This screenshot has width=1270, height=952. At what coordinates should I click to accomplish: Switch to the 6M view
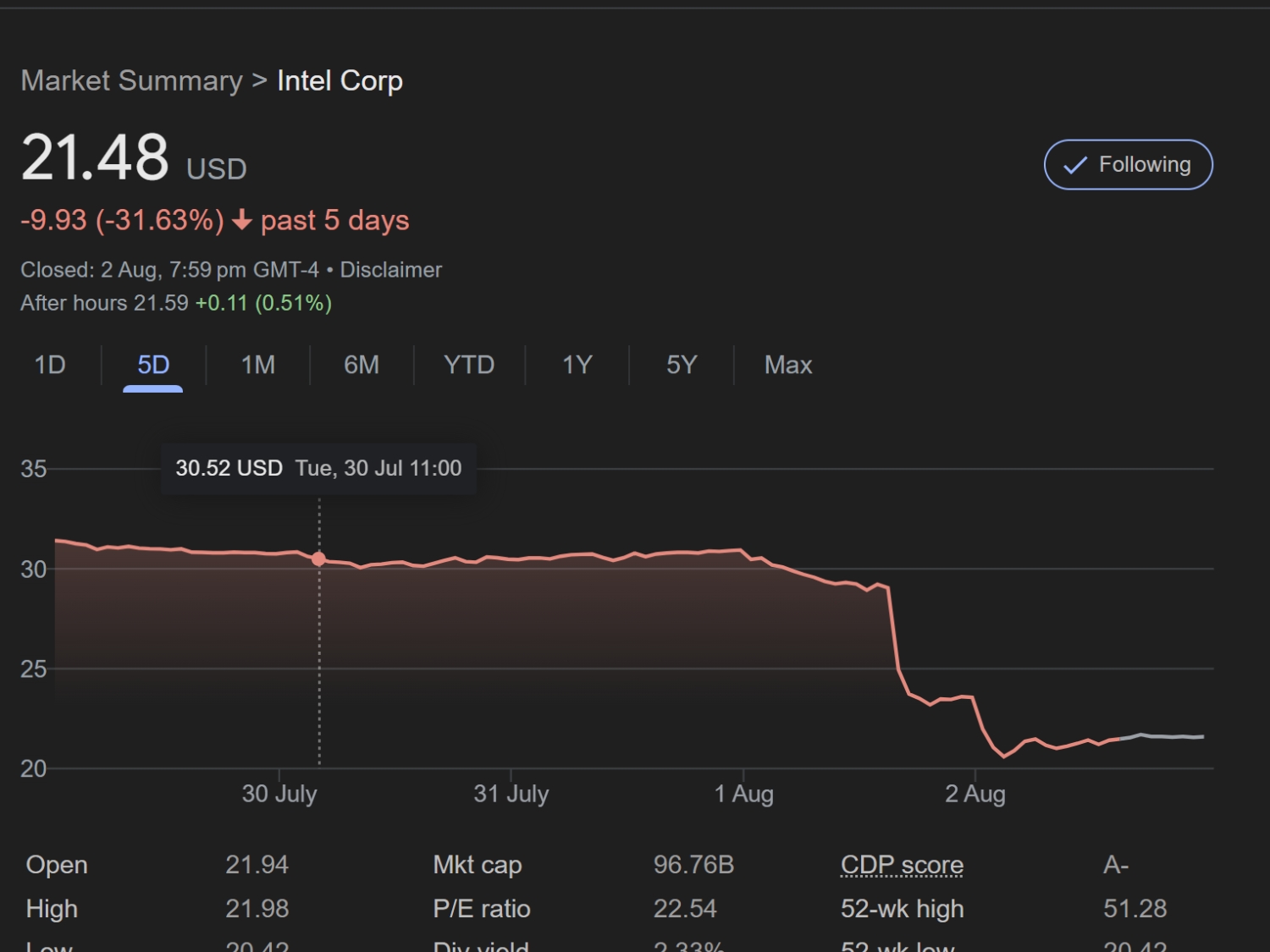tap(362, 365)
